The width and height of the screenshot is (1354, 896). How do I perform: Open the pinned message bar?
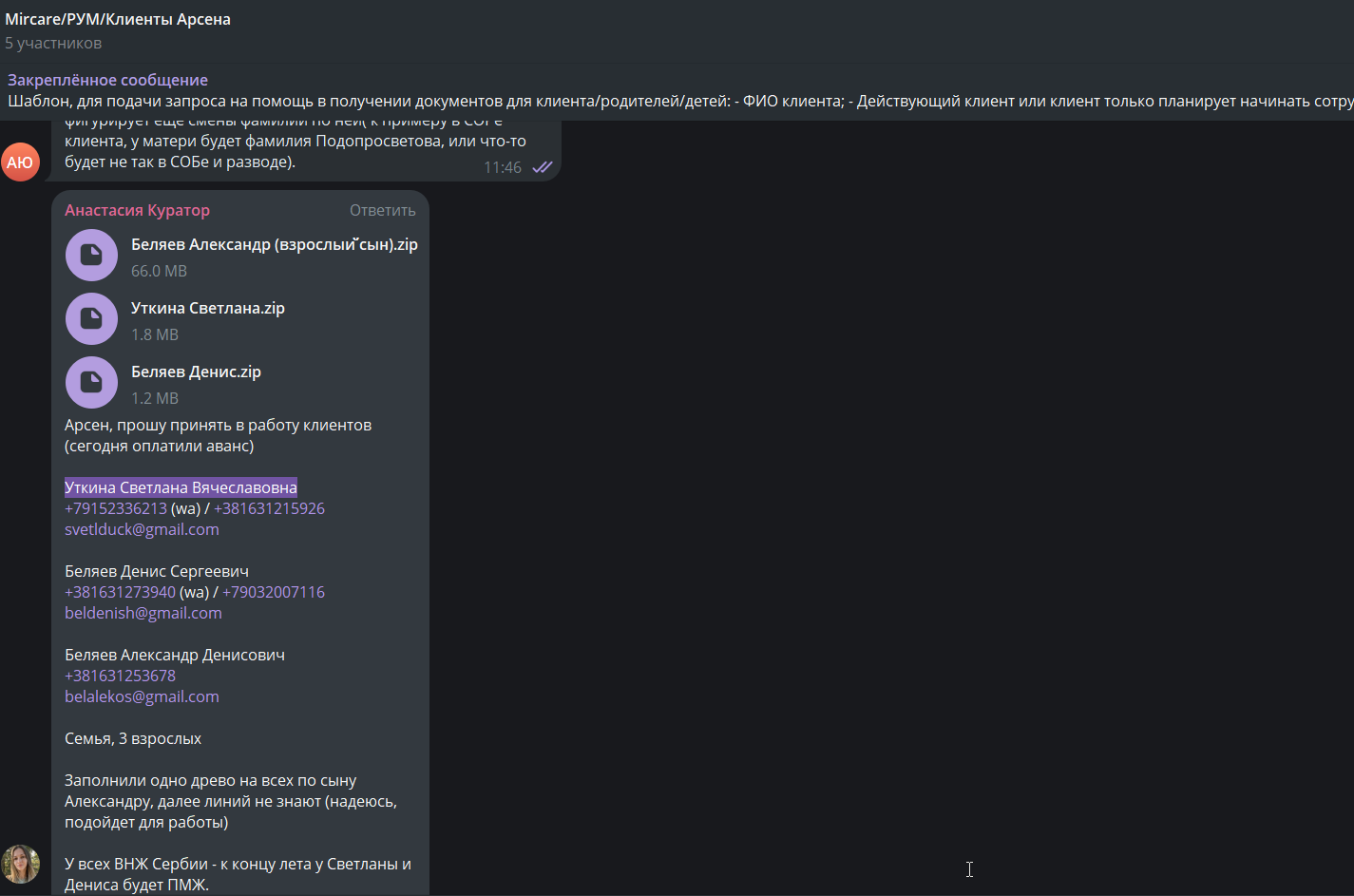(x=677, y=91)
